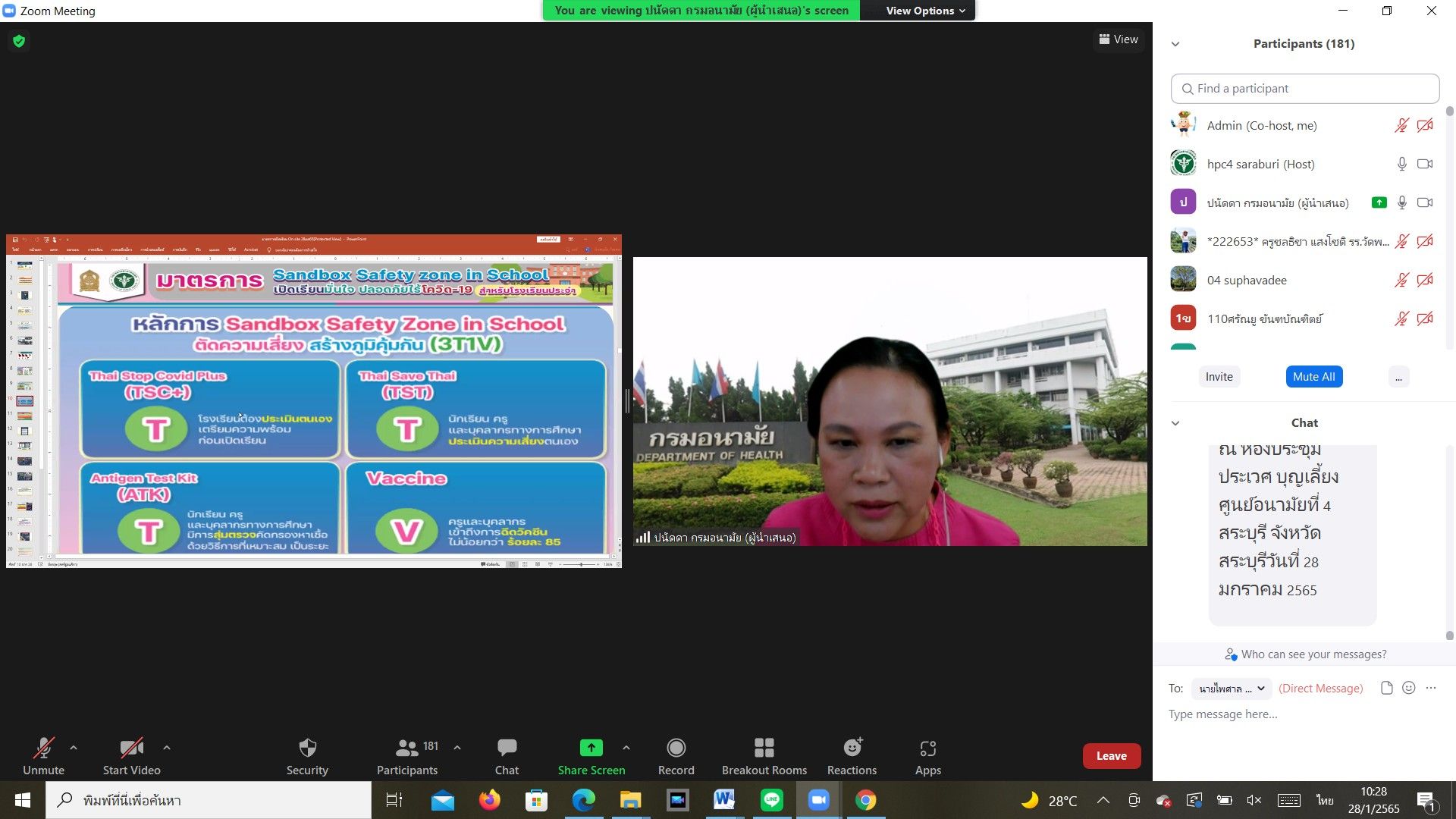The width and height of the screenshot is (1456, 819).
Task: Click the chat file attachment icon
Action: point(1386,689)
